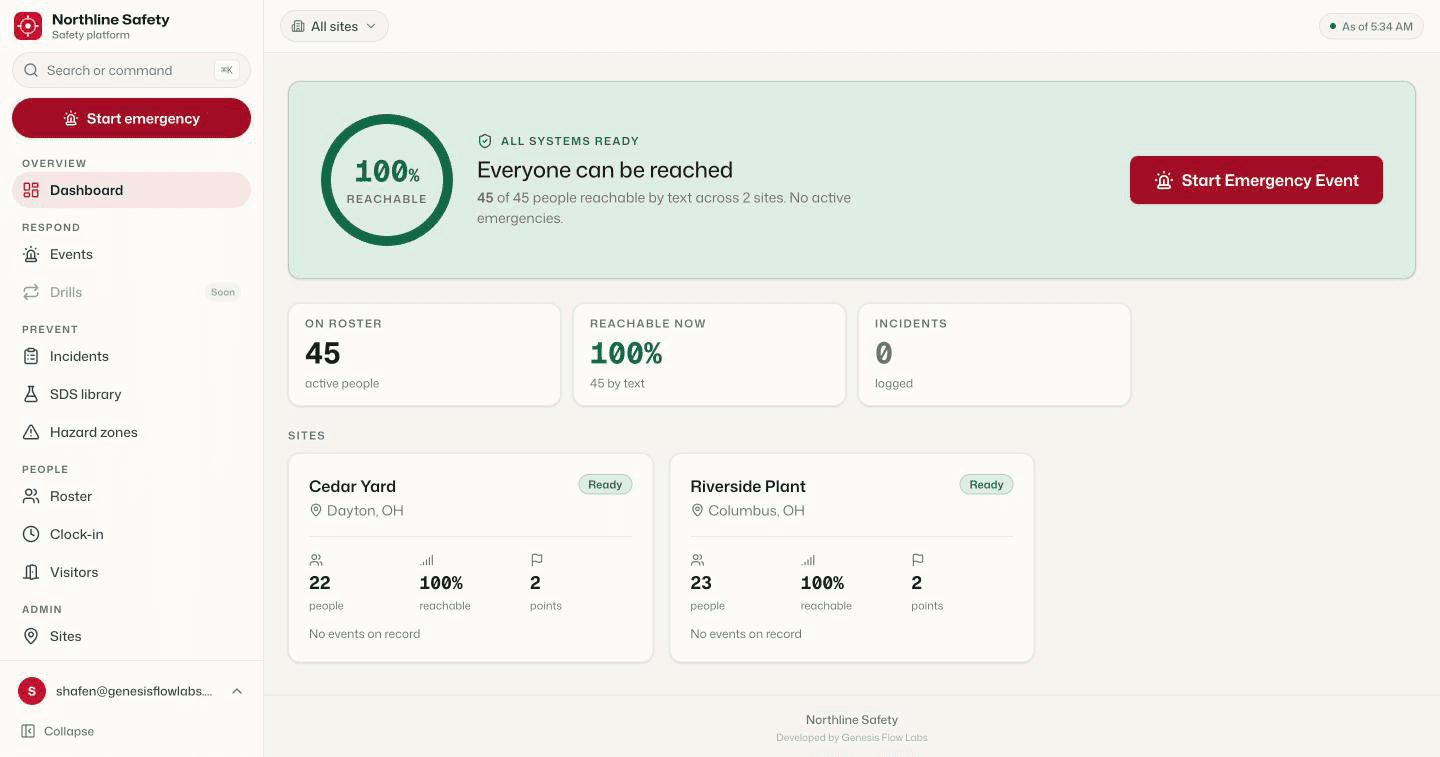1440x757 pixels.
Task: Open Sites under Admin
Action: pyautogui.click(x=131, y=636)
